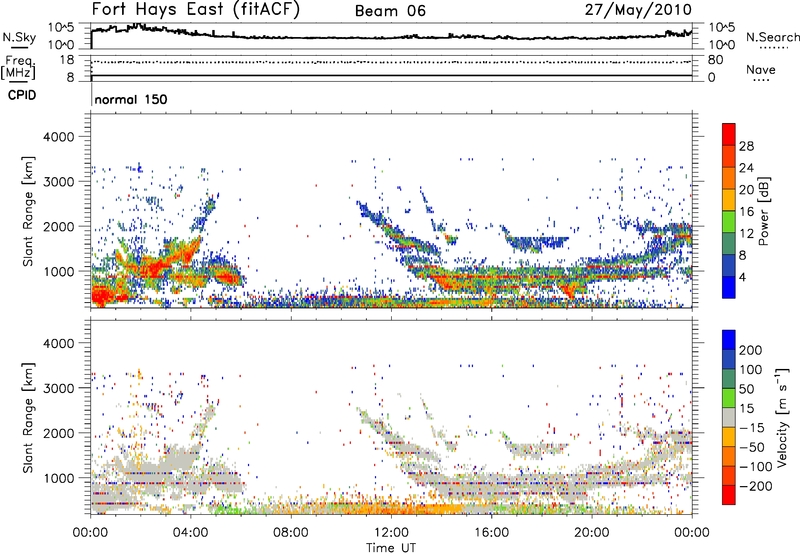
Task: Click the '24' power scale value
Action: pos(746,168)
